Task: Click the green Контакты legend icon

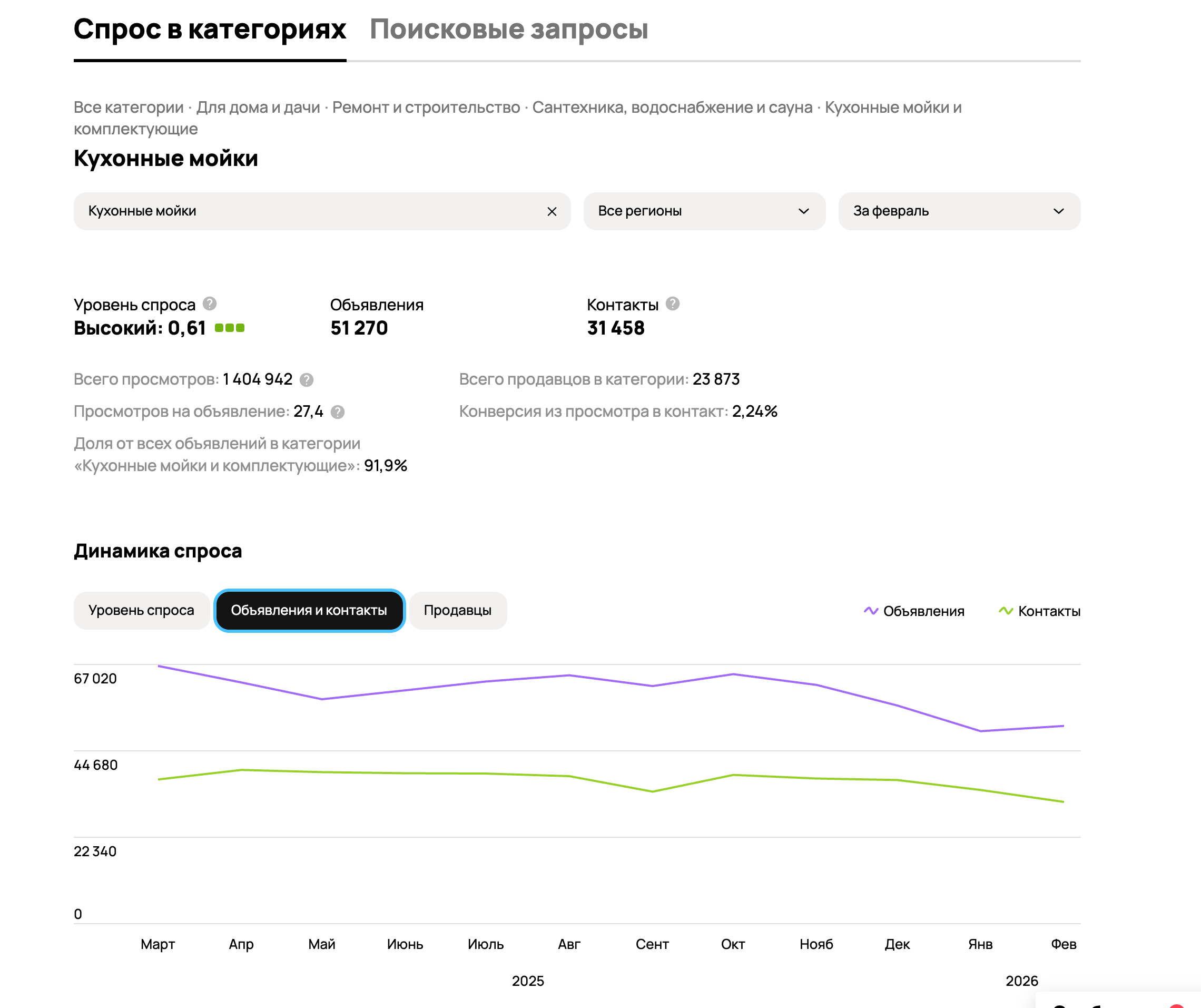Action: 1006,611
